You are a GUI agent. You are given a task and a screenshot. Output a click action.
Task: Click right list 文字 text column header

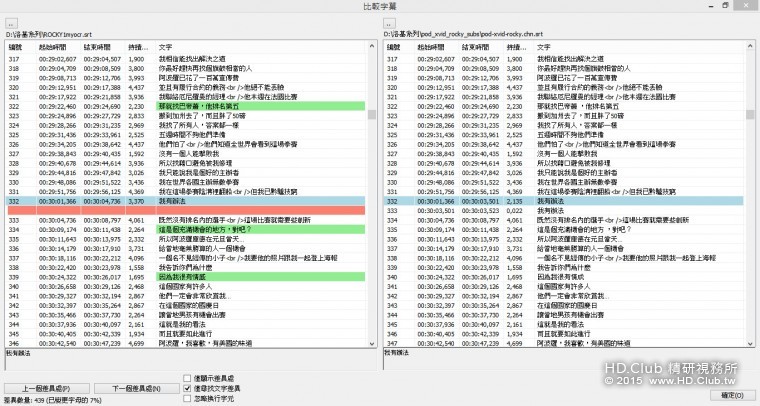tap(640, 47)
